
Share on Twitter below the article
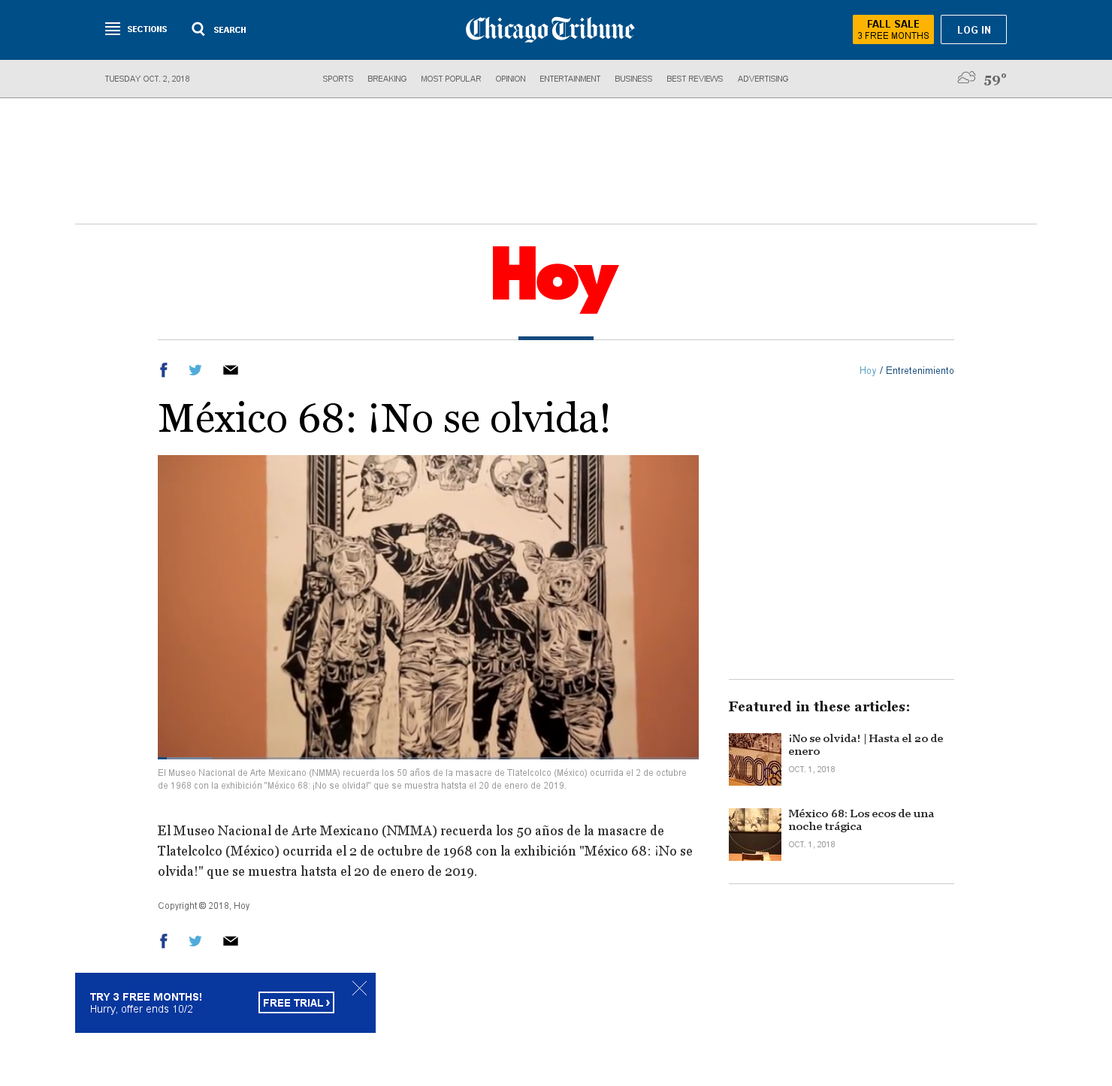[x=195, y=941]
